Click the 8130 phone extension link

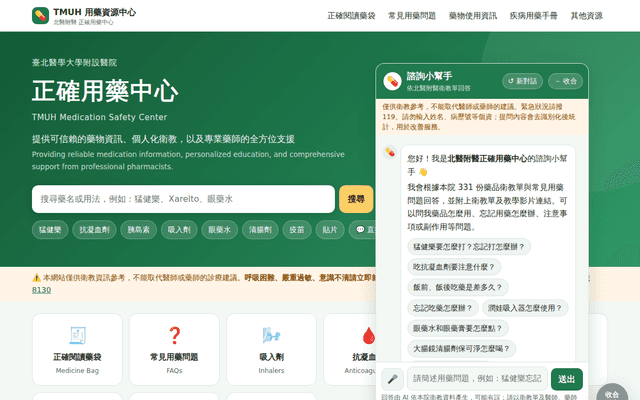click(42, 290)
